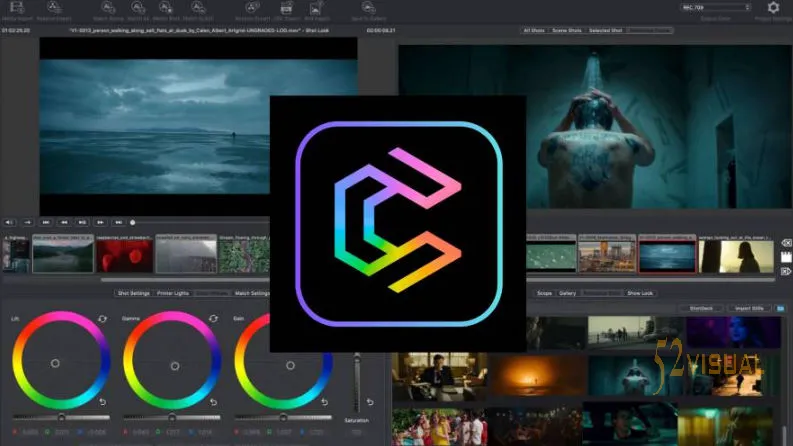The width and height of the screenshot is (793, 446).
Task: Click the vertical Saturation slider
Action: pos(357,382)
